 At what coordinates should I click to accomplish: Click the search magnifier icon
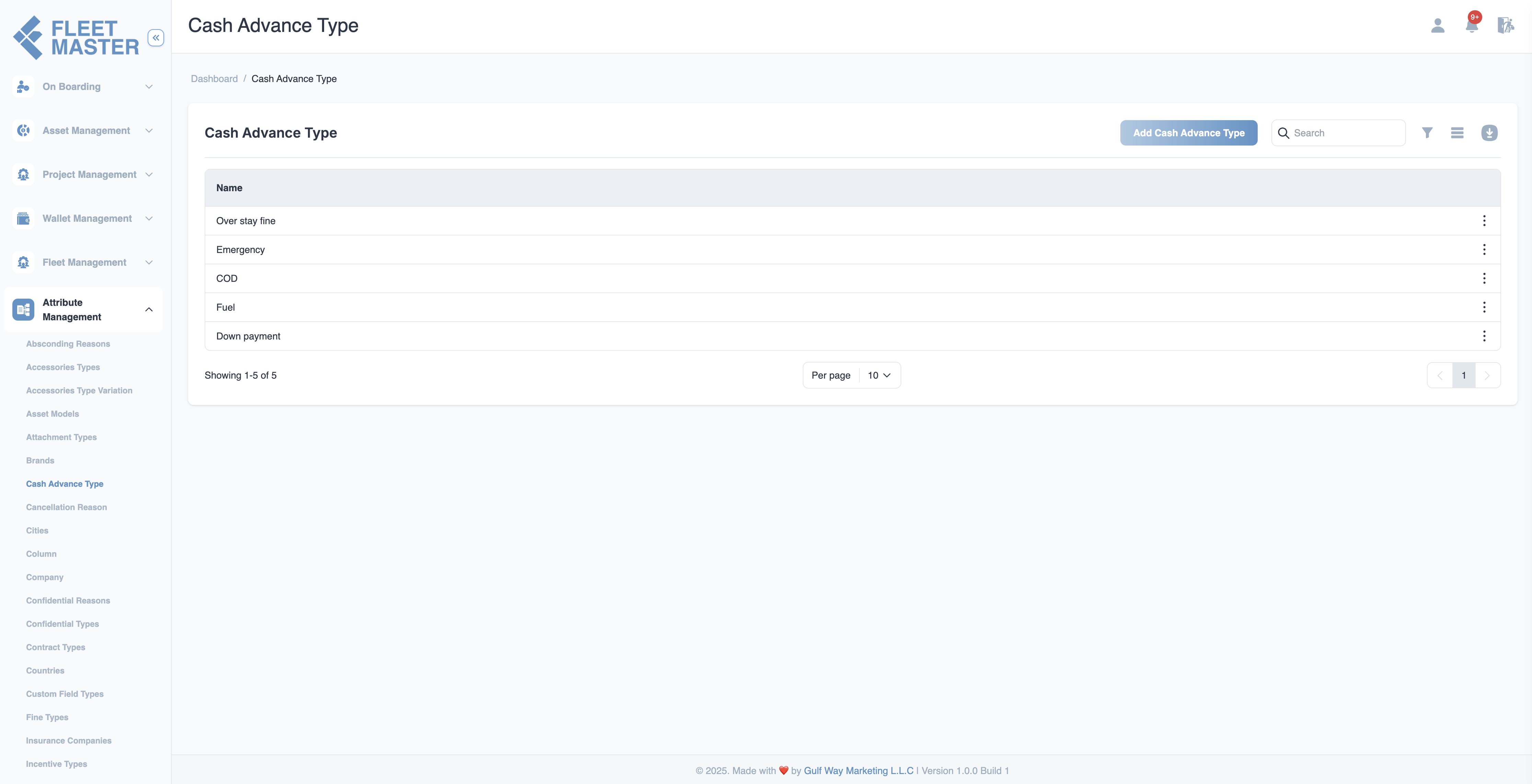pyautogui.click(x=1283, y=133)
